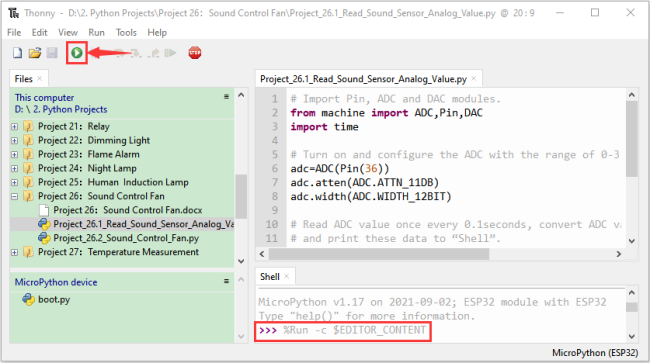
Task: Click editor horizontal scrollbar left arrow
Action: tap(262, 254)
